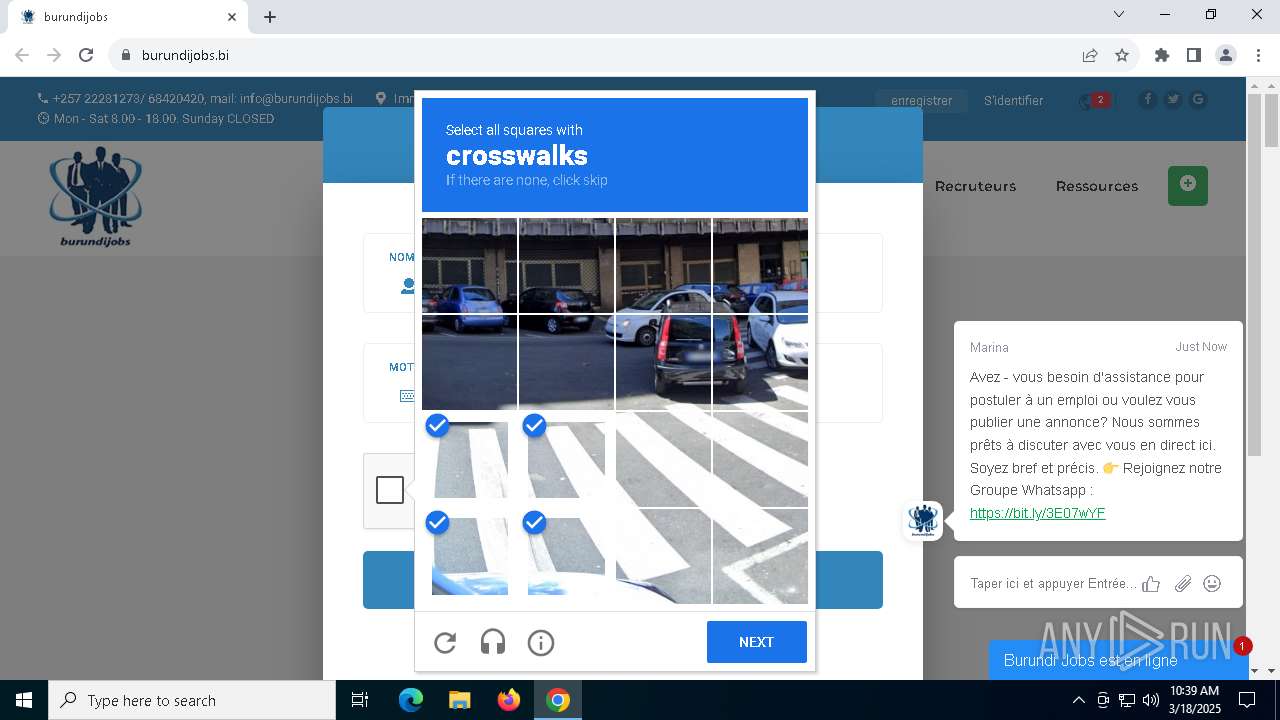Image resolution: width=1280 pixels, height=720 pixels.
Task: Attach a file in chat
Action: 1183,584
